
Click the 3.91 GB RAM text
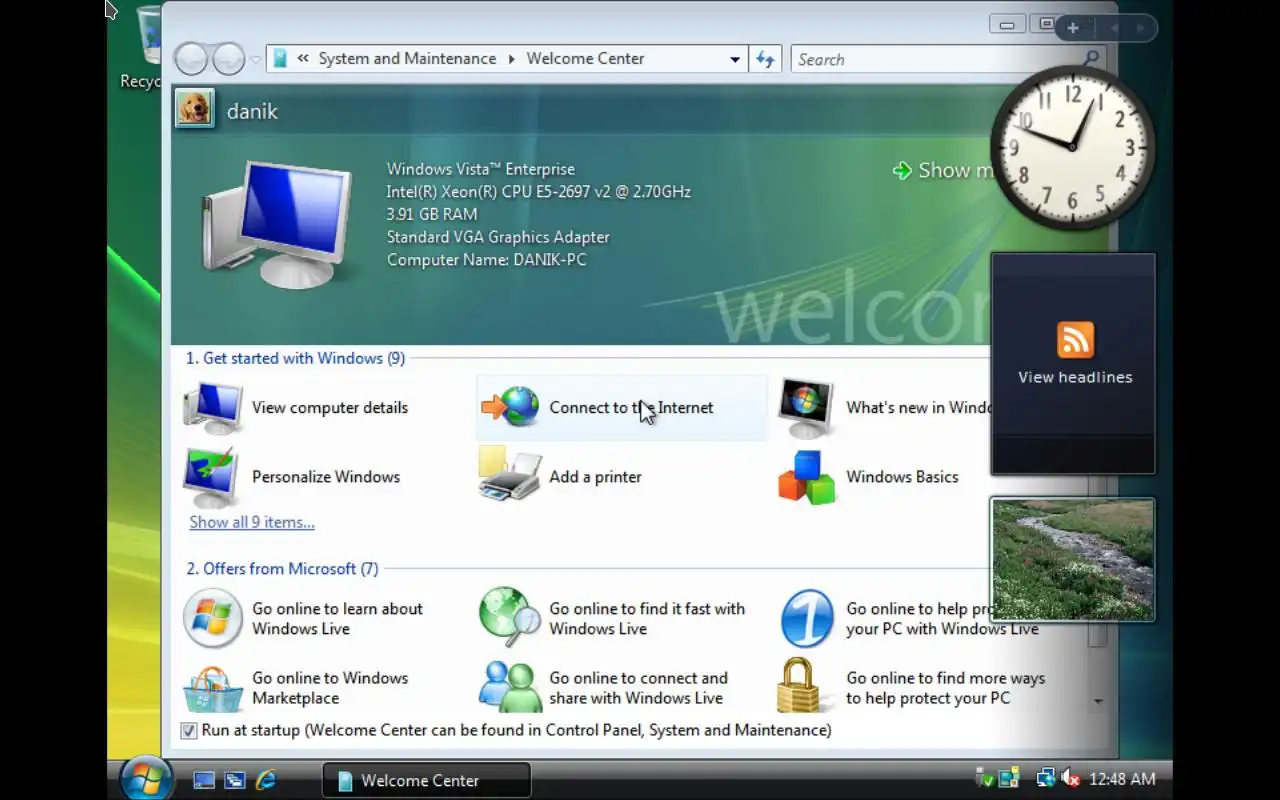click(431, 214)
